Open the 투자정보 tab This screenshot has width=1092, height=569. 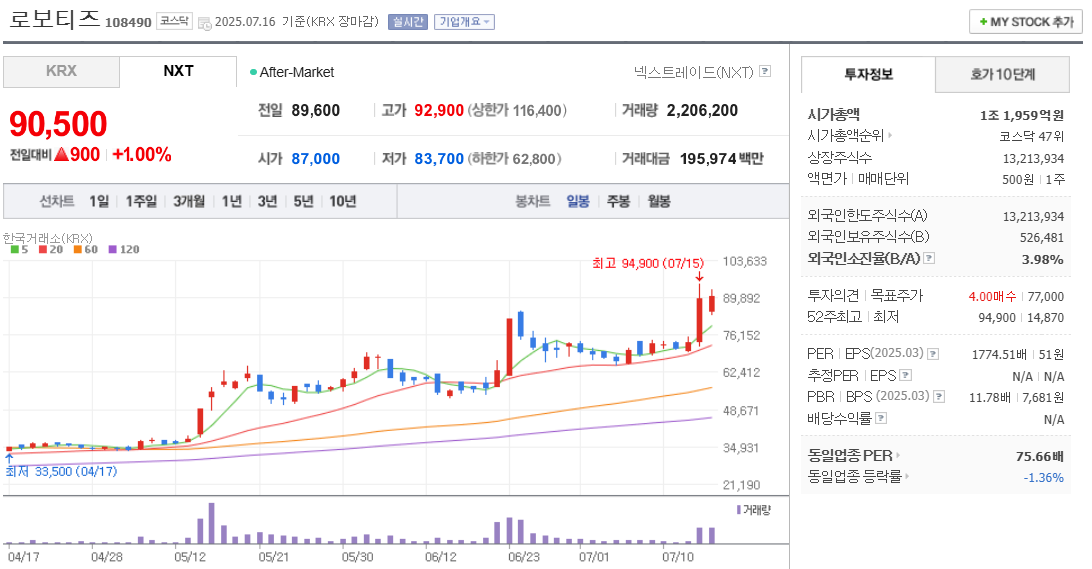pos(868,75)
